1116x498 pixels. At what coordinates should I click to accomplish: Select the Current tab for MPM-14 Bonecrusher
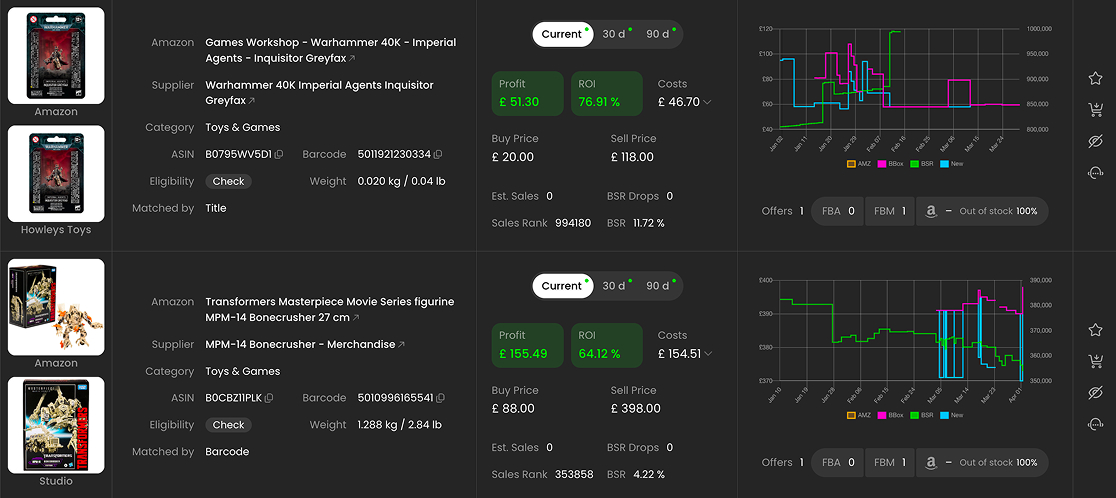[562, 286]
